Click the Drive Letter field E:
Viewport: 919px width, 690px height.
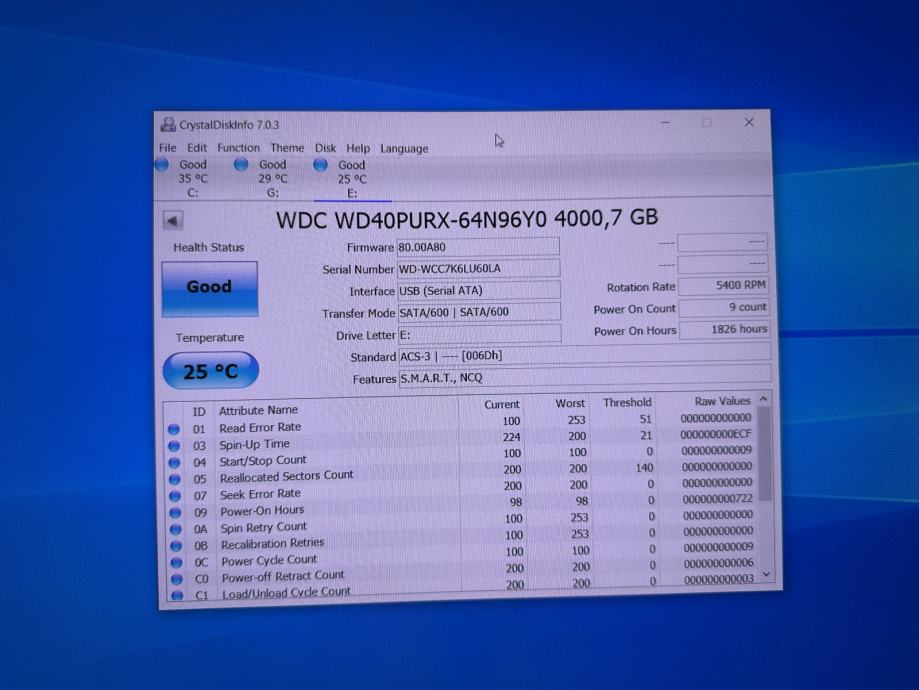point(480,335)
